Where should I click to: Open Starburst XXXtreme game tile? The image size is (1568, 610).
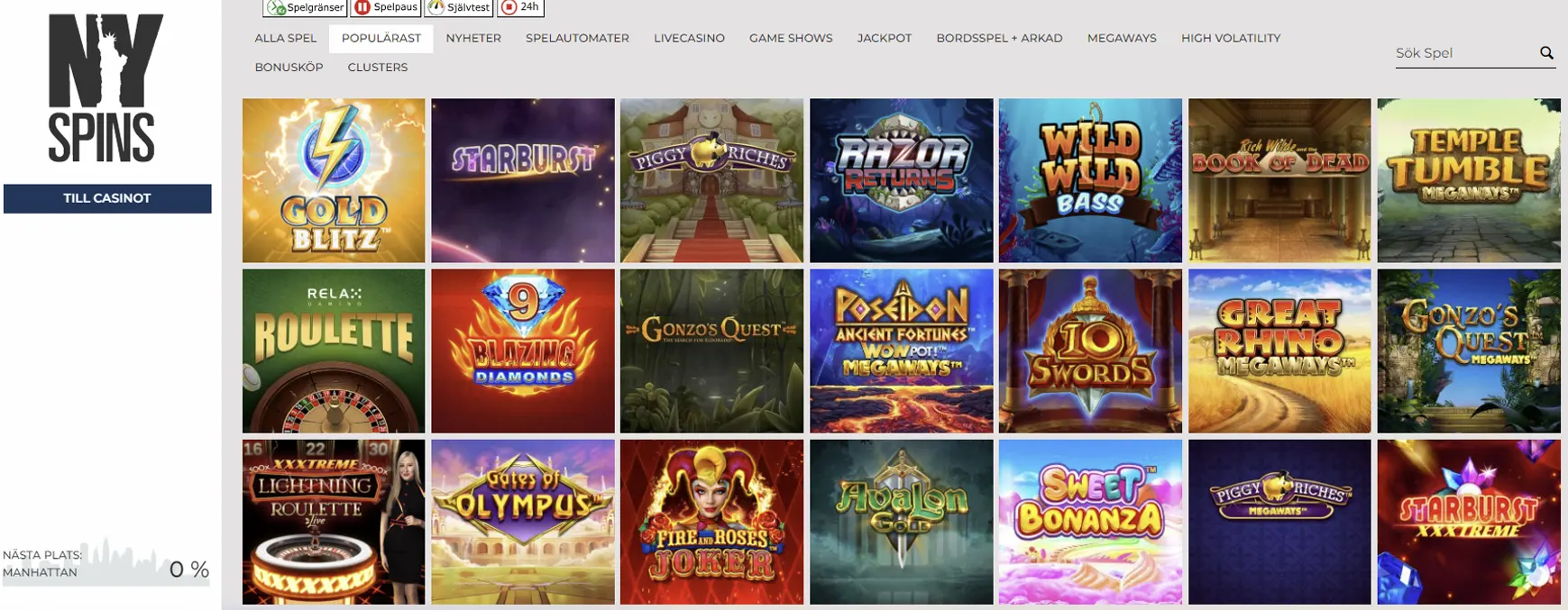click(x=1469, y=522)
